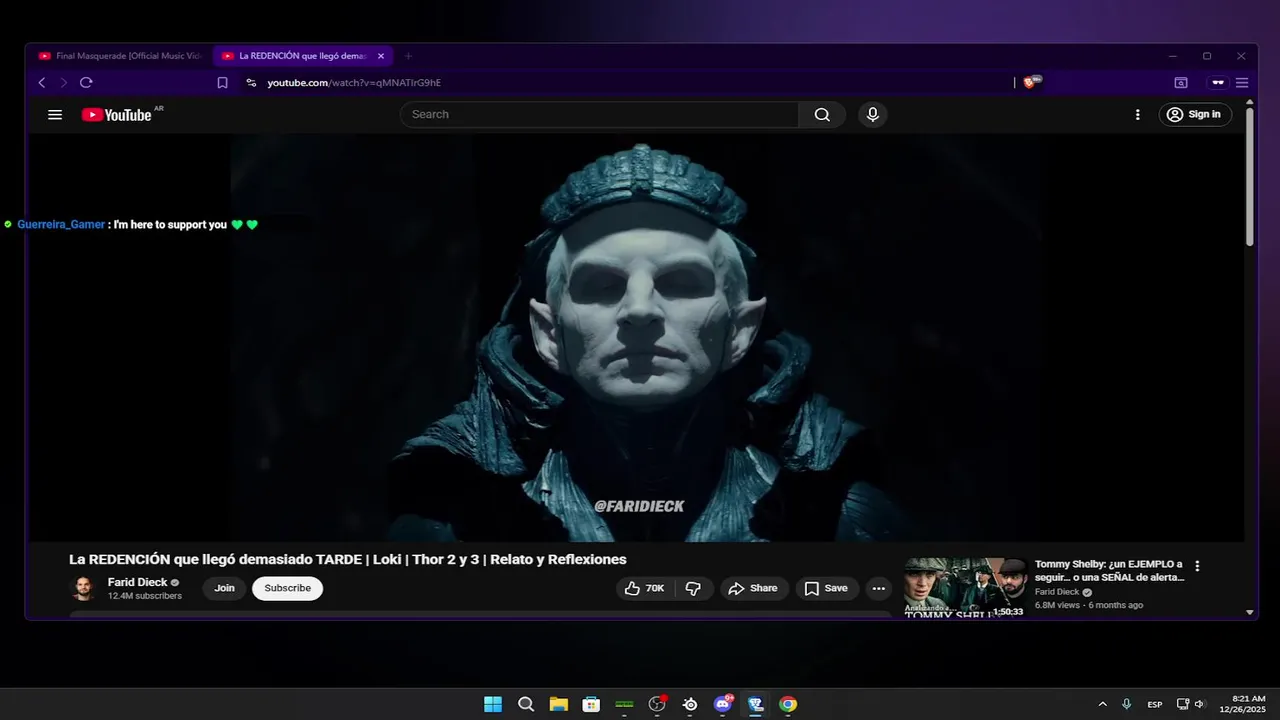The image size is (1280, 720).
Task: Dislike the video
Action: pyautogui.click(x=693, y=588)
